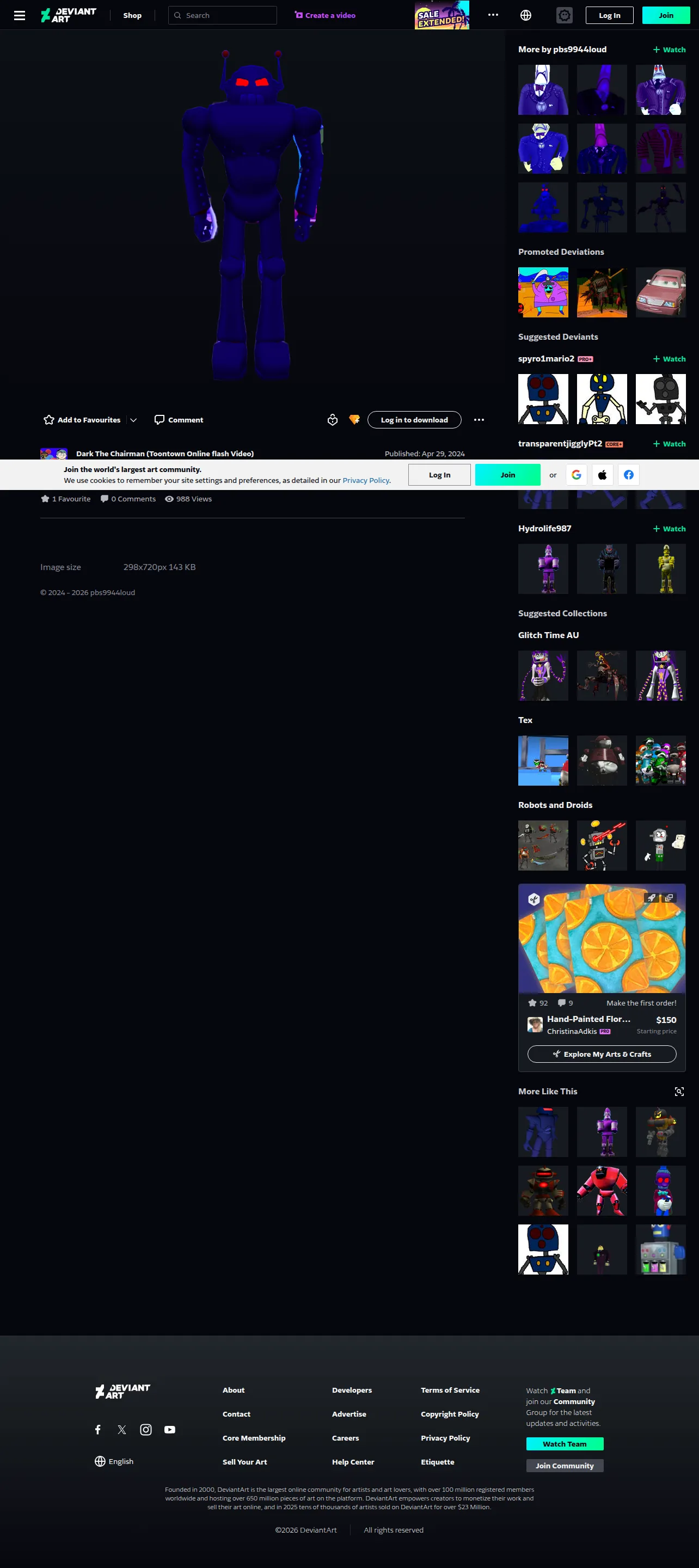The image size is (699, 1568).
Task: Open DeviantArt X page in footer
Action: [122, 1430]
